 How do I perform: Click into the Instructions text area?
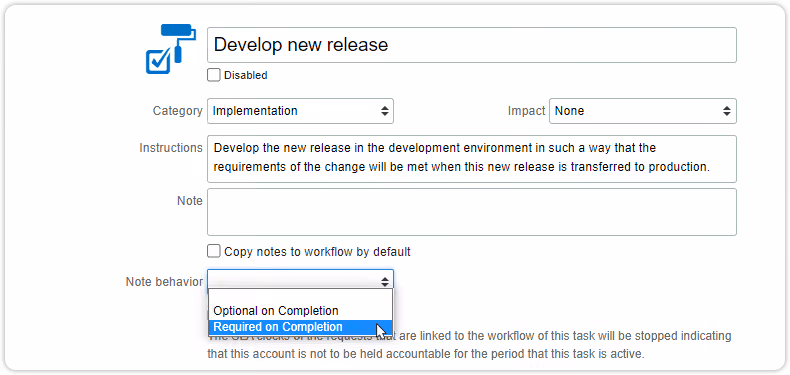[x=472, y=159]
